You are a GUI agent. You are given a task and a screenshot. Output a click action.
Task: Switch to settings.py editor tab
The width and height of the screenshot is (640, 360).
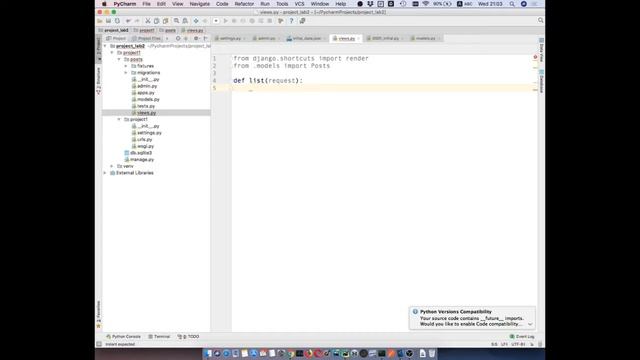point(230,38)
